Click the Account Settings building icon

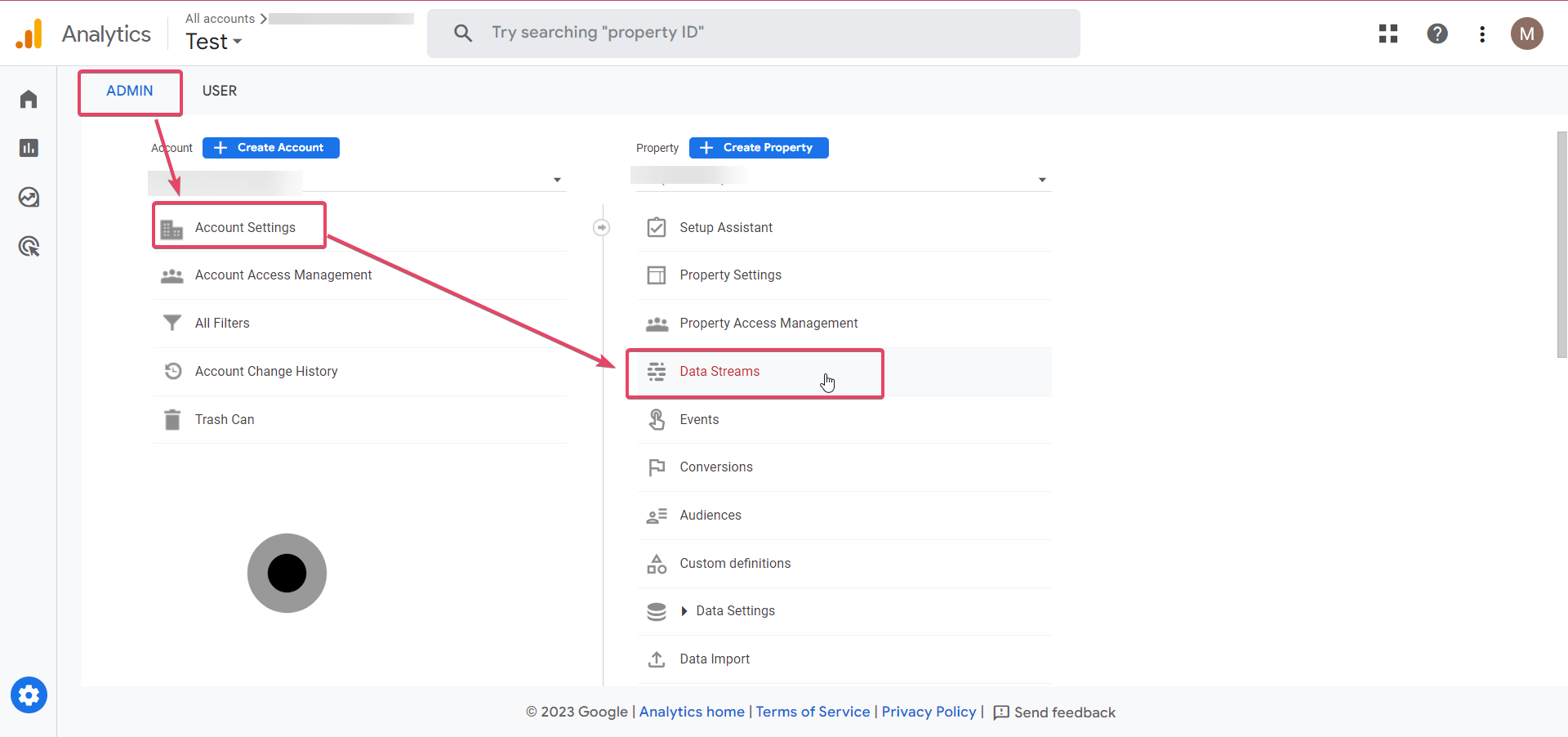coord(171,229)
